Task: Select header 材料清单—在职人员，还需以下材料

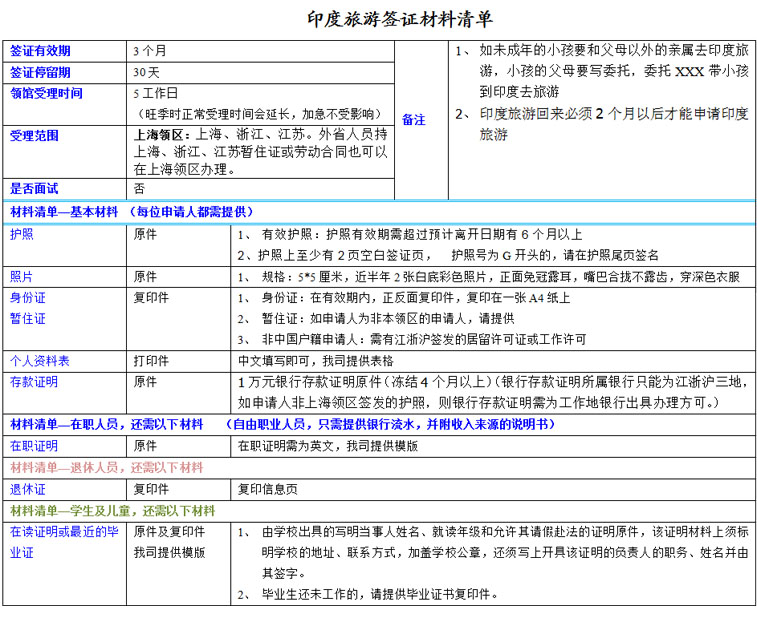Action: point(107,424)
